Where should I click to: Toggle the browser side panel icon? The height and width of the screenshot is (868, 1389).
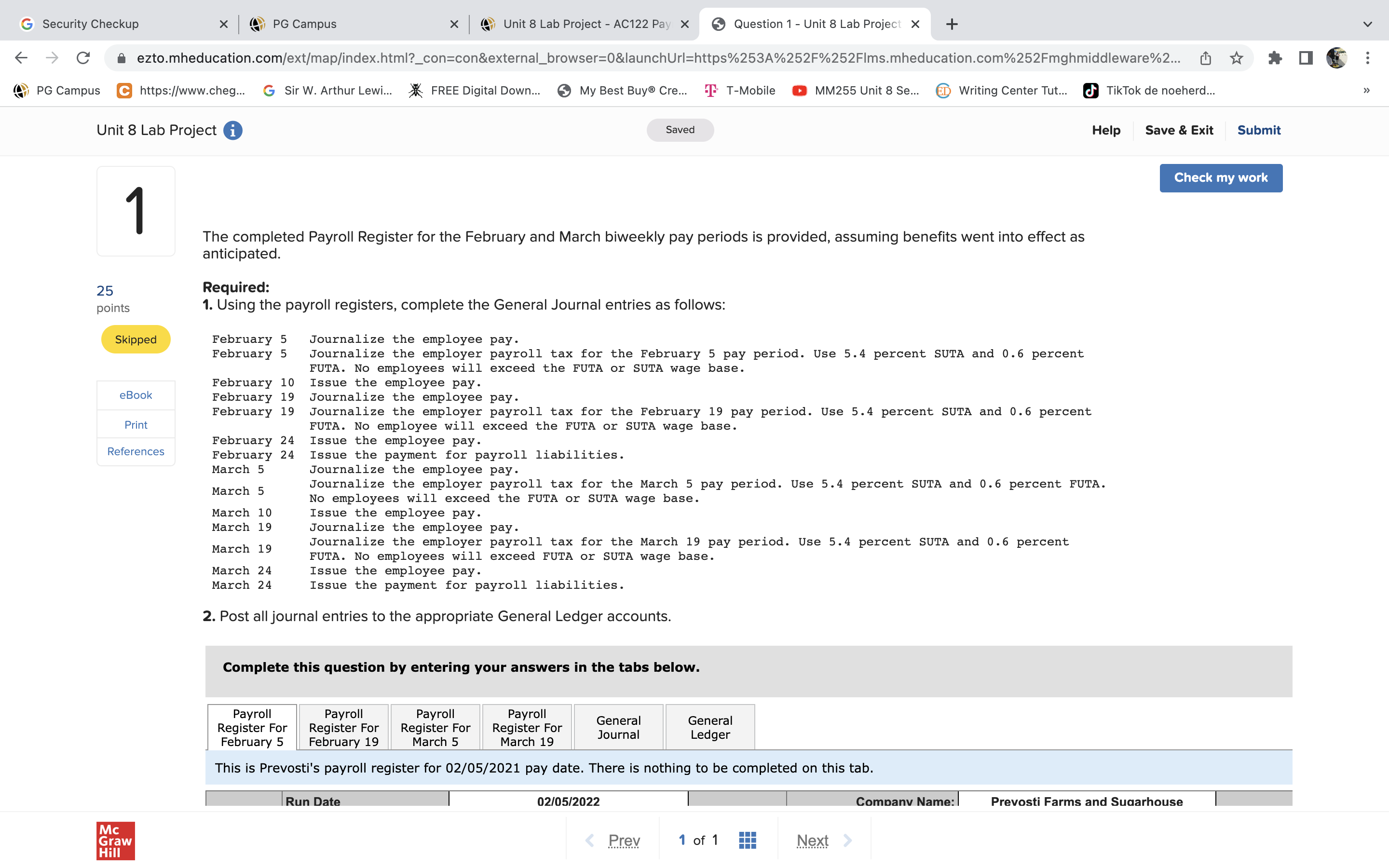(x=1306, y=58)
